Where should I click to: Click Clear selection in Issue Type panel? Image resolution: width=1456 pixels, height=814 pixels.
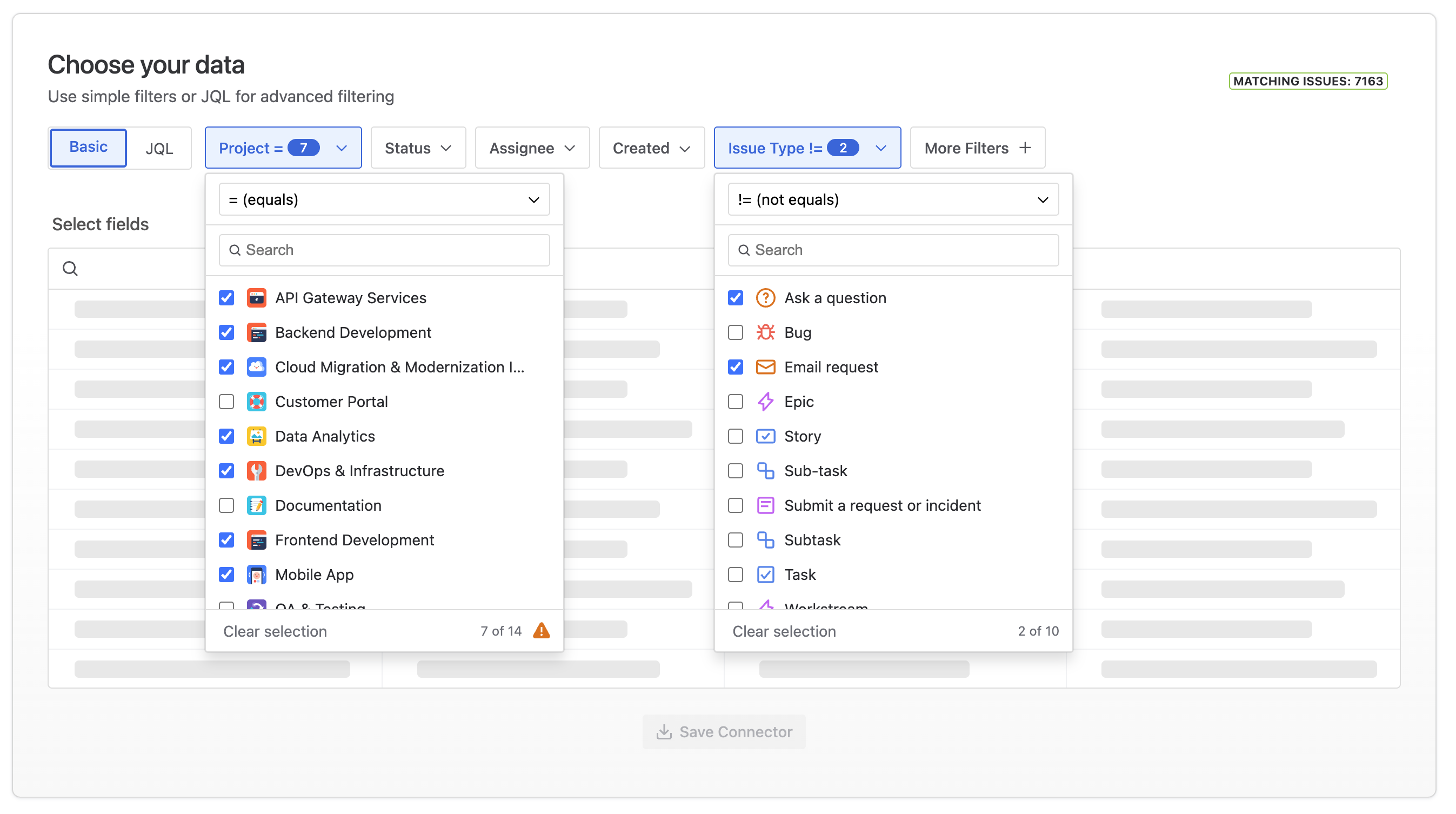(x=784, y=631)
